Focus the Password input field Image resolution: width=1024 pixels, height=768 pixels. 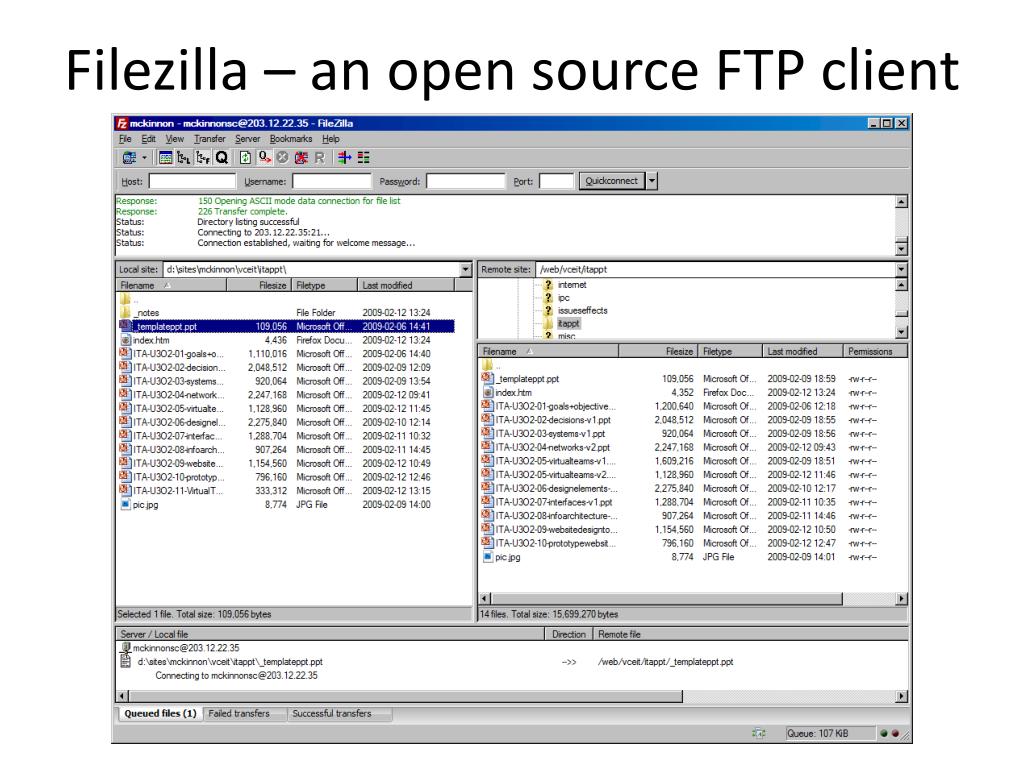tap(466, 181)
